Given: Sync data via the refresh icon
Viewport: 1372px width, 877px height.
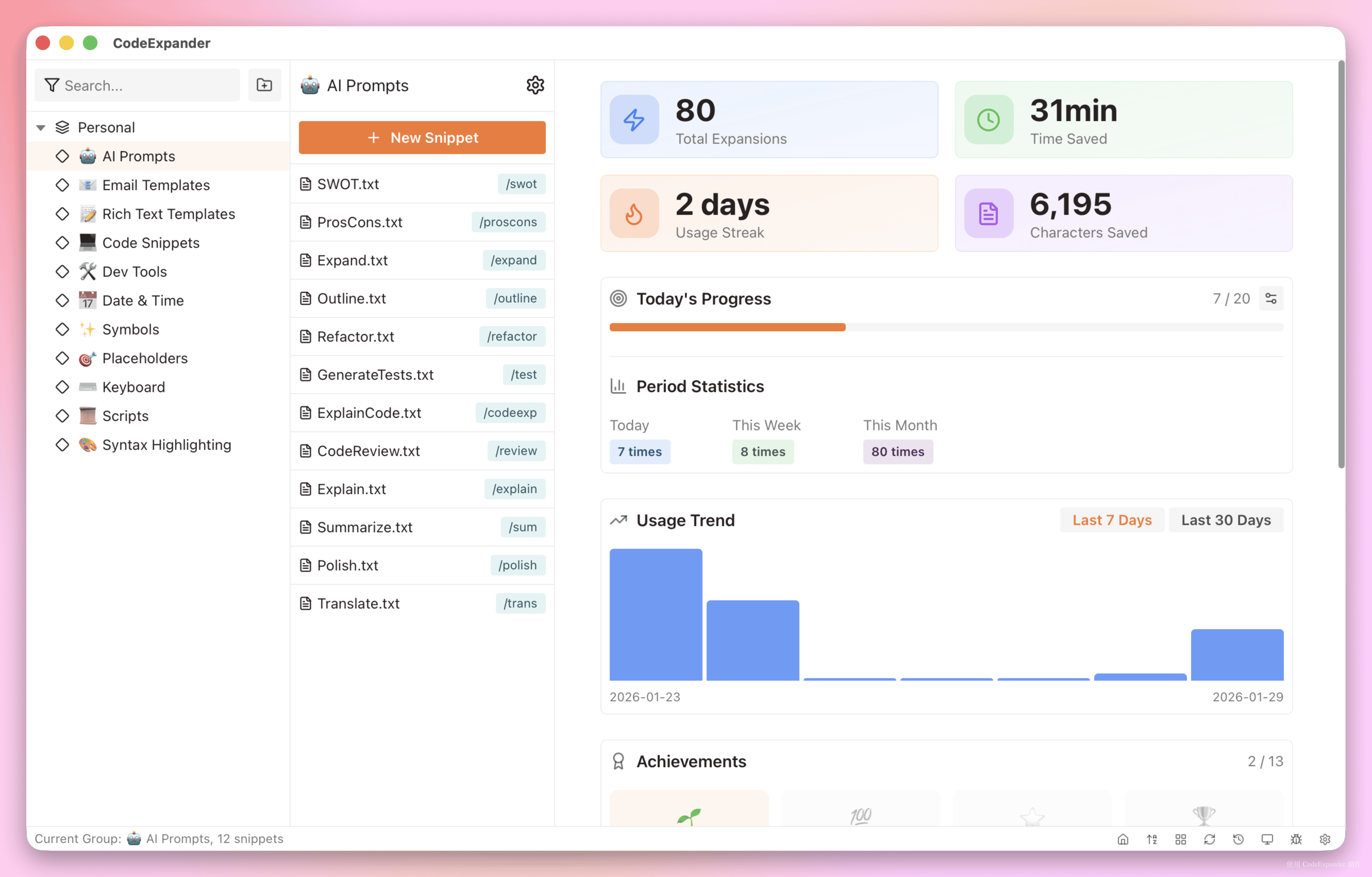Looking at the screenshot, I should [x=1210, y=839].
